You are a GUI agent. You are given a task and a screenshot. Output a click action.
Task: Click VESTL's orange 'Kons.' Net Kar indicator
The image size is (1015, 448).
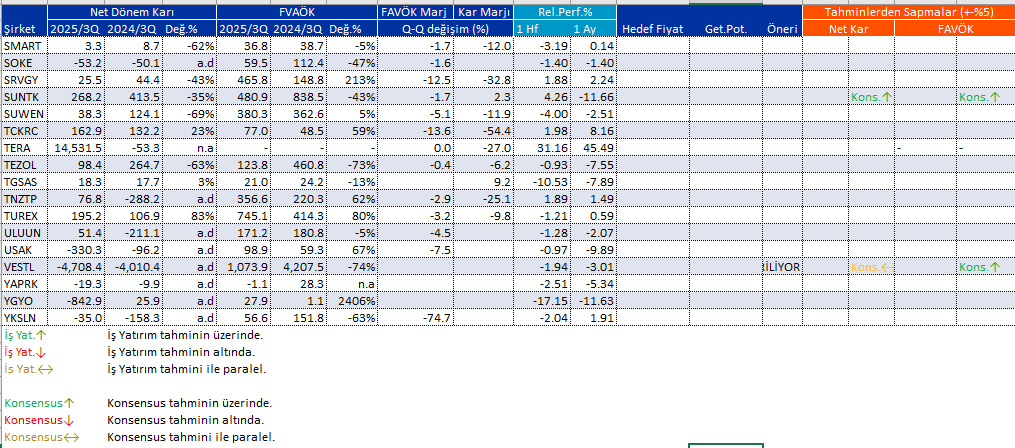pyautogui.click(x=871, y=267)
